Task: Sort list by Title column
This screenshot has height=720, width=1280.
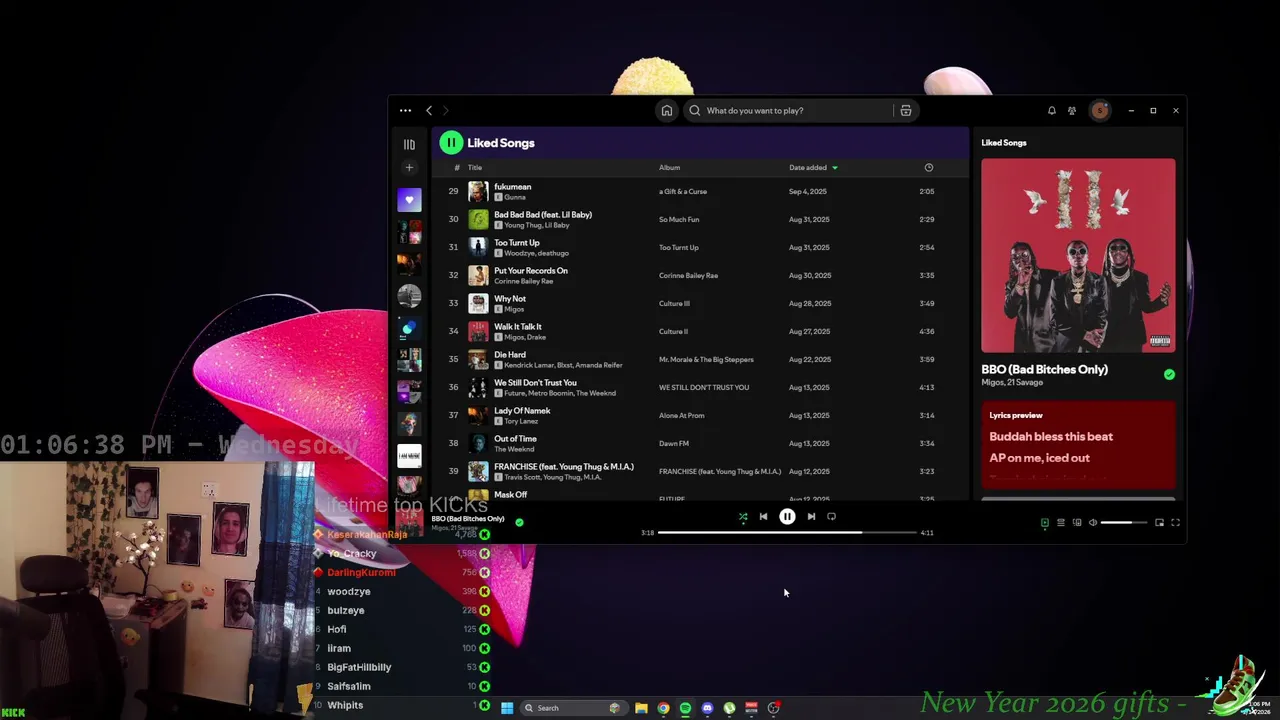Action: [475, 168]
